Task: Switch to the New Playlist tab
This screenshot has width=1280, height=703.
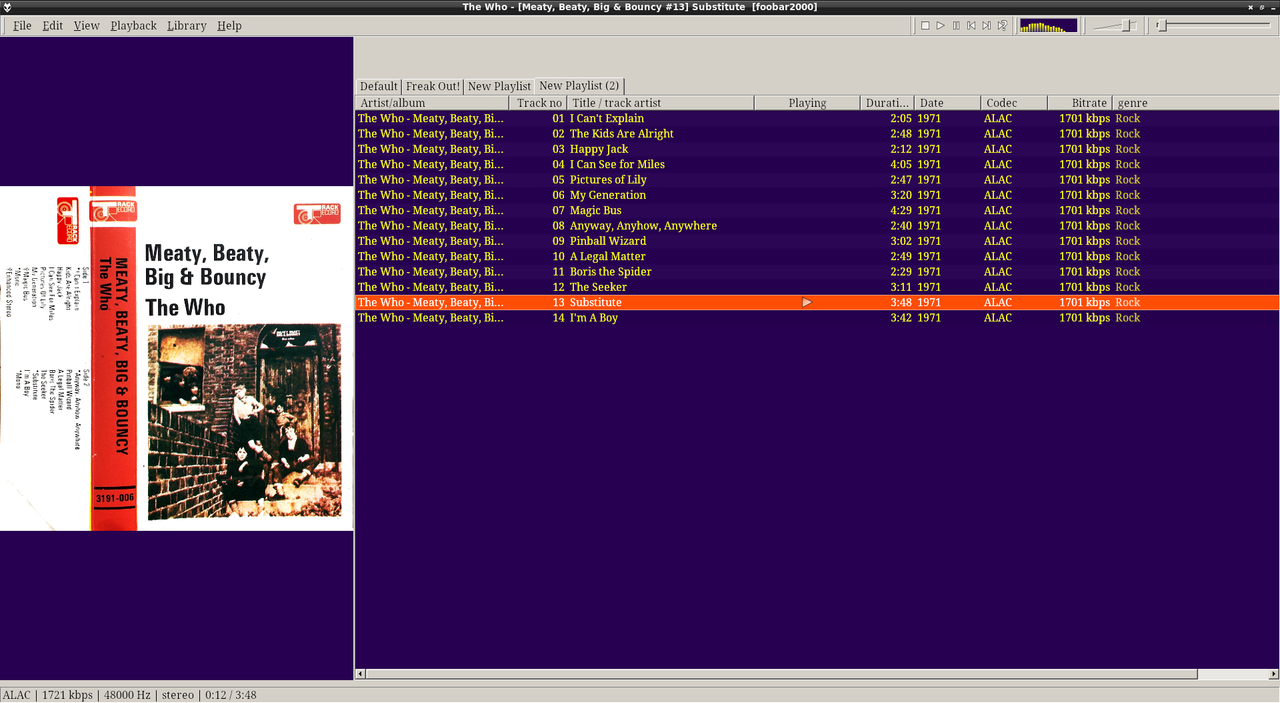Action: click(499, 86)
